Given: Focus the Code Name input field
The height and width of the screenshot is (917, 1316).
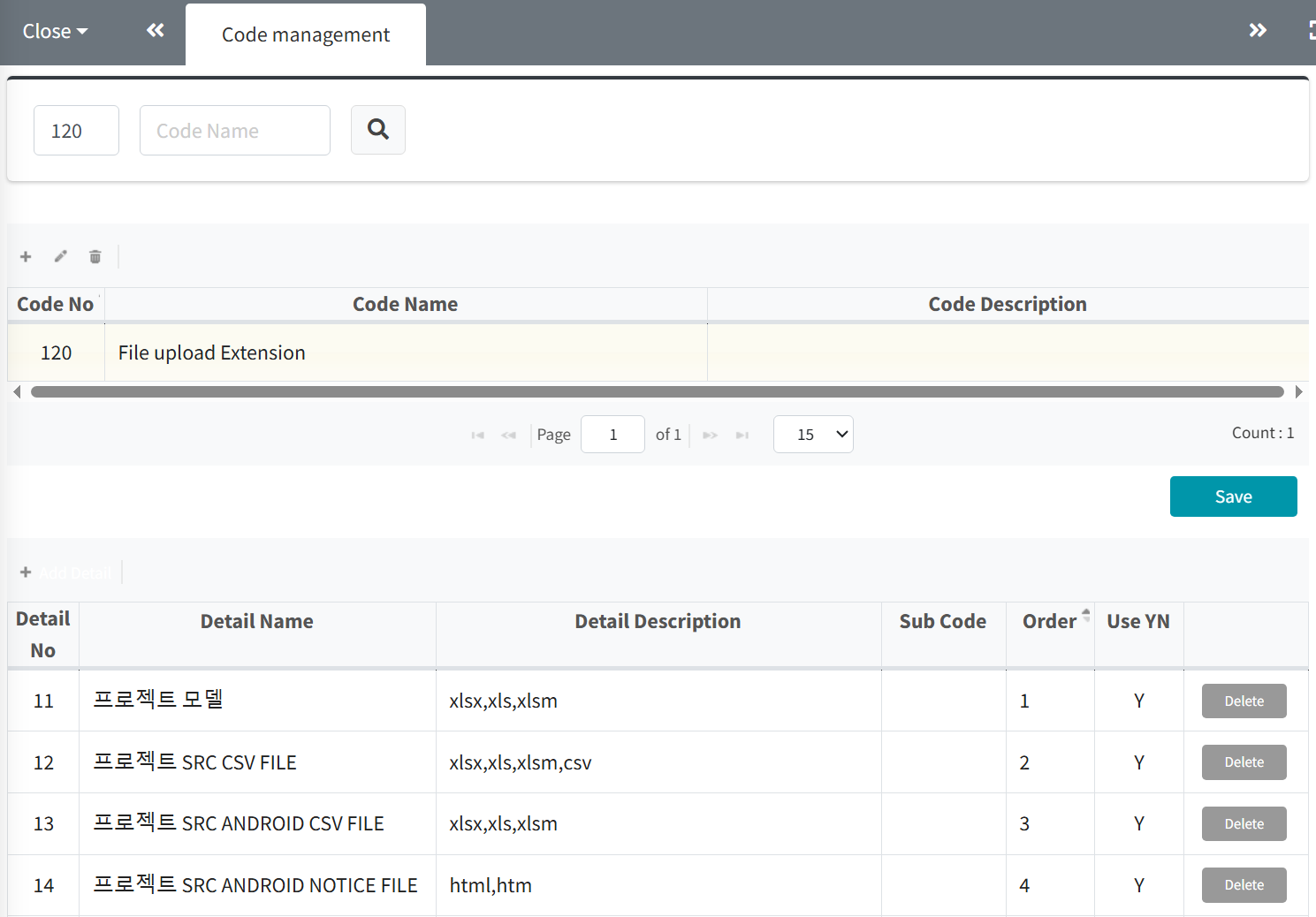Looking at the screenshot, I should coord(235,131).
